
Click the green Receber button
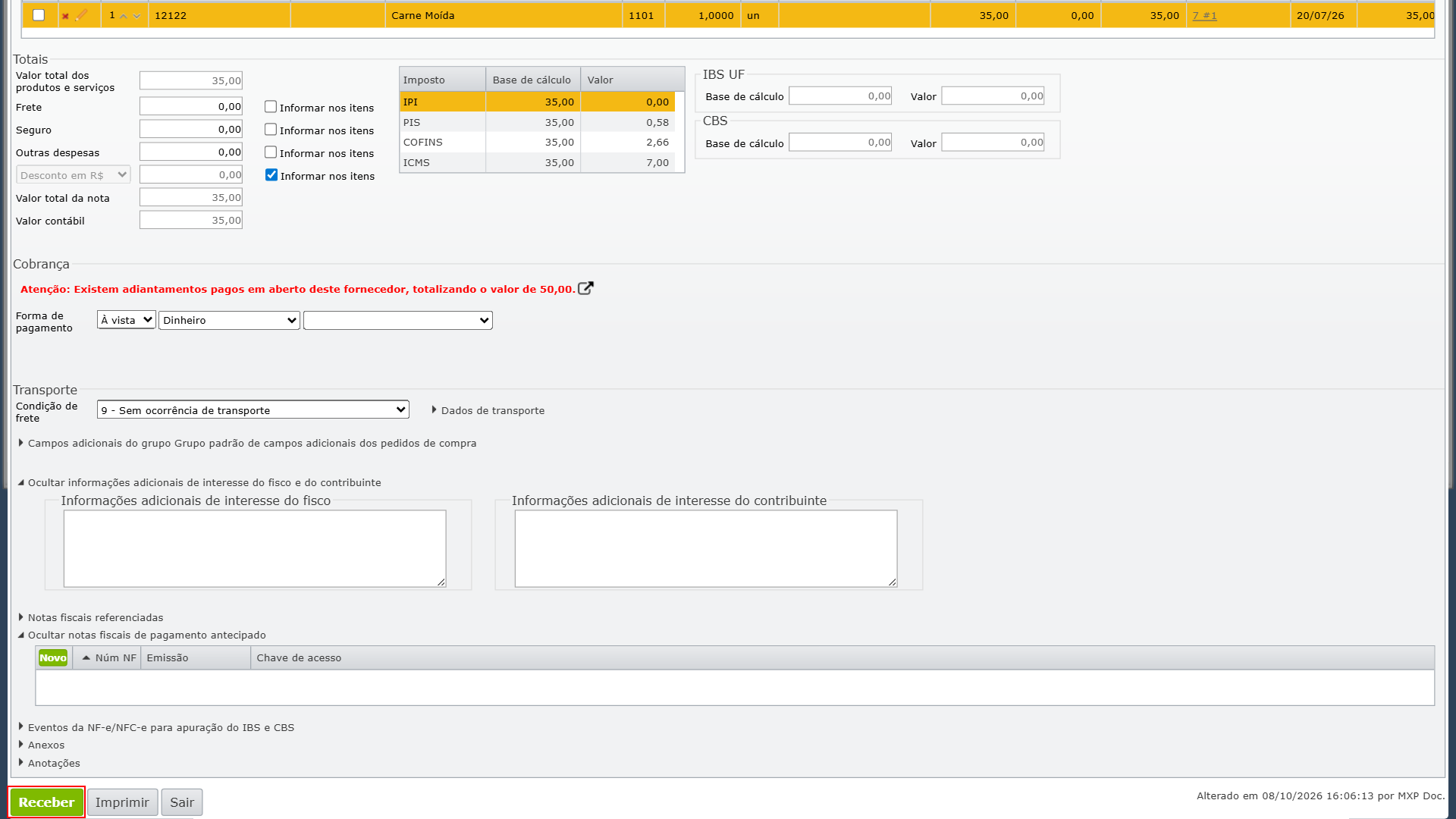(x=46, y=802)
